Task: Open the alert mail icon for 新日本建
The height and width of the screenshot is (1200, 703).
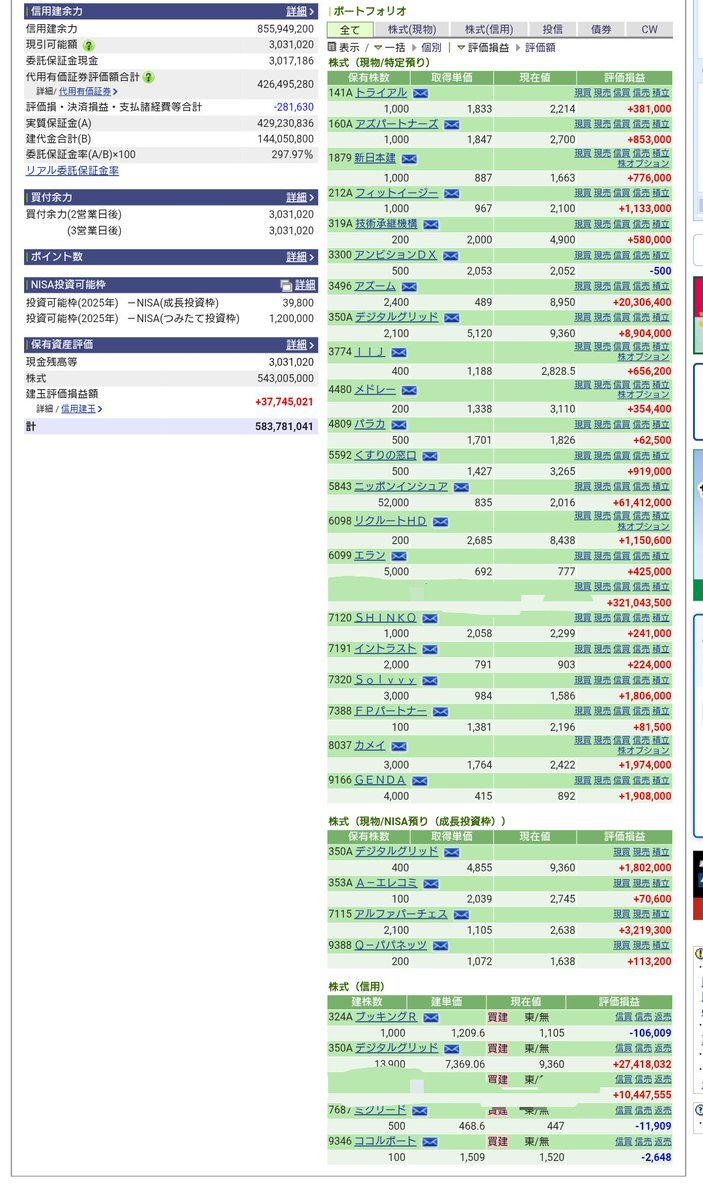Action: point(409,158)
